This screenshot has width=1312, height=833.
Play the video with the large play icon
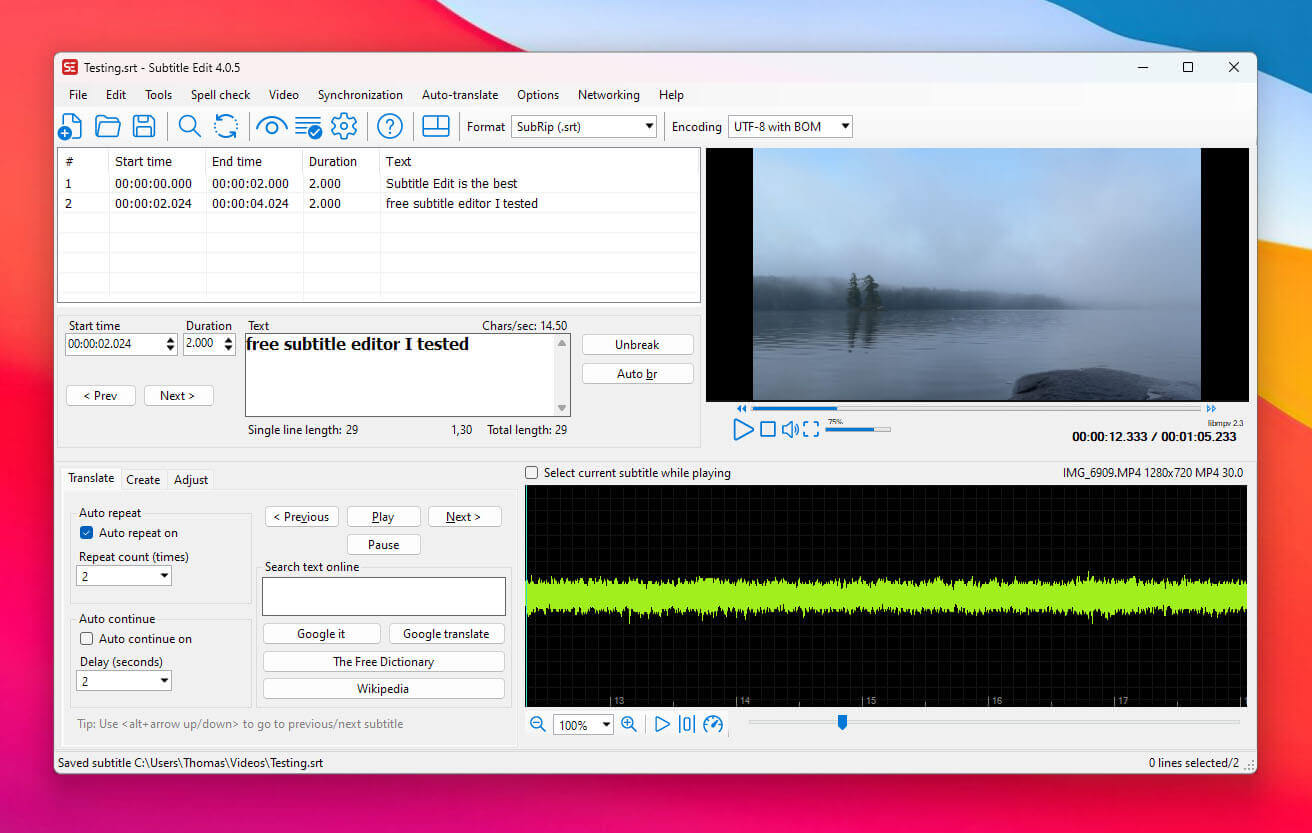pos(743,429)
